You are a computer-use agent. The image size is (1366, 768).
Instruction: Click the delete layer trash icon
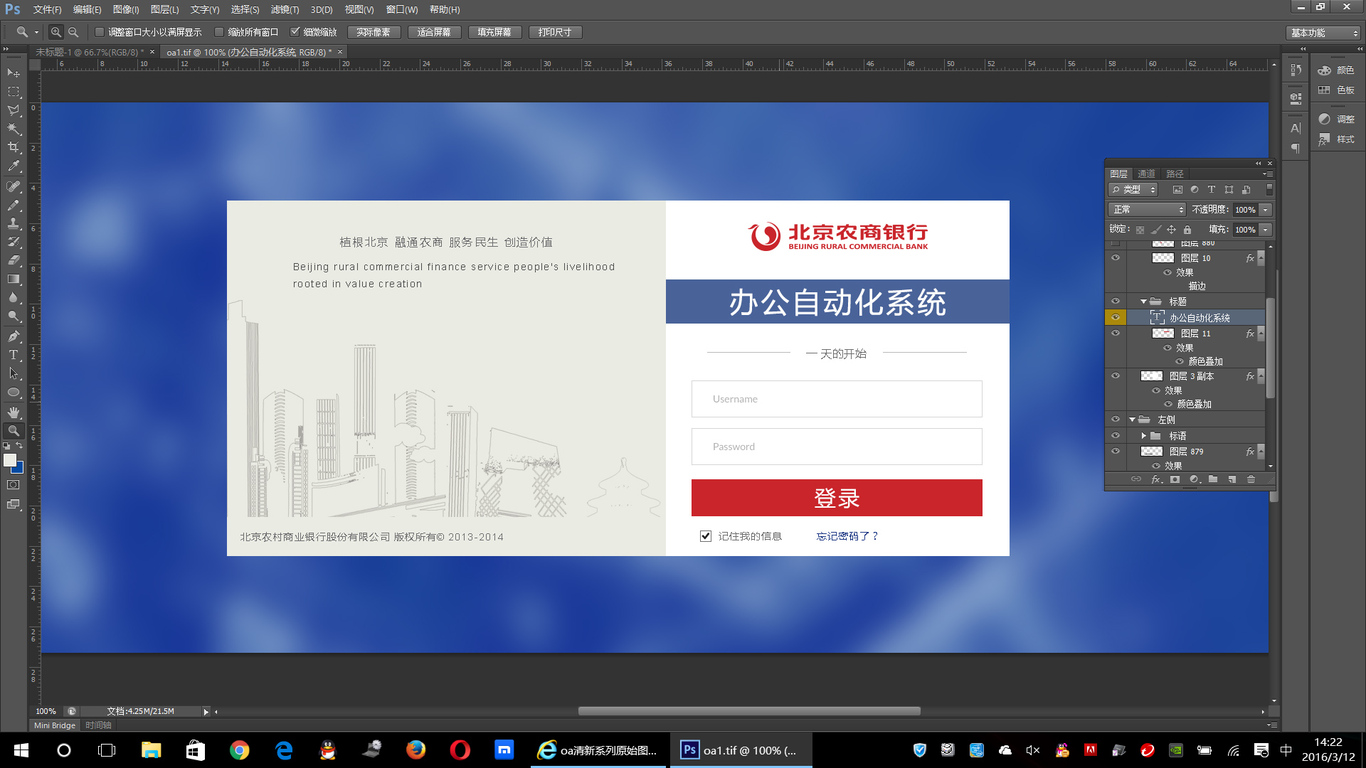click(x=1250, y=480)
